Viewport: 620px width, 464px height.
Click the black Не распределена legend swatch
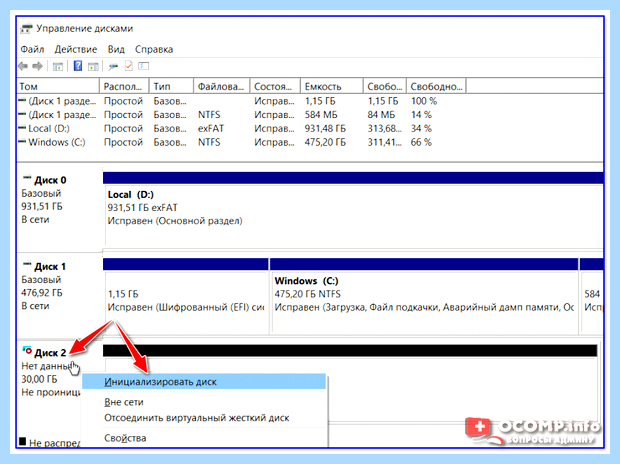tap(23, 441)
